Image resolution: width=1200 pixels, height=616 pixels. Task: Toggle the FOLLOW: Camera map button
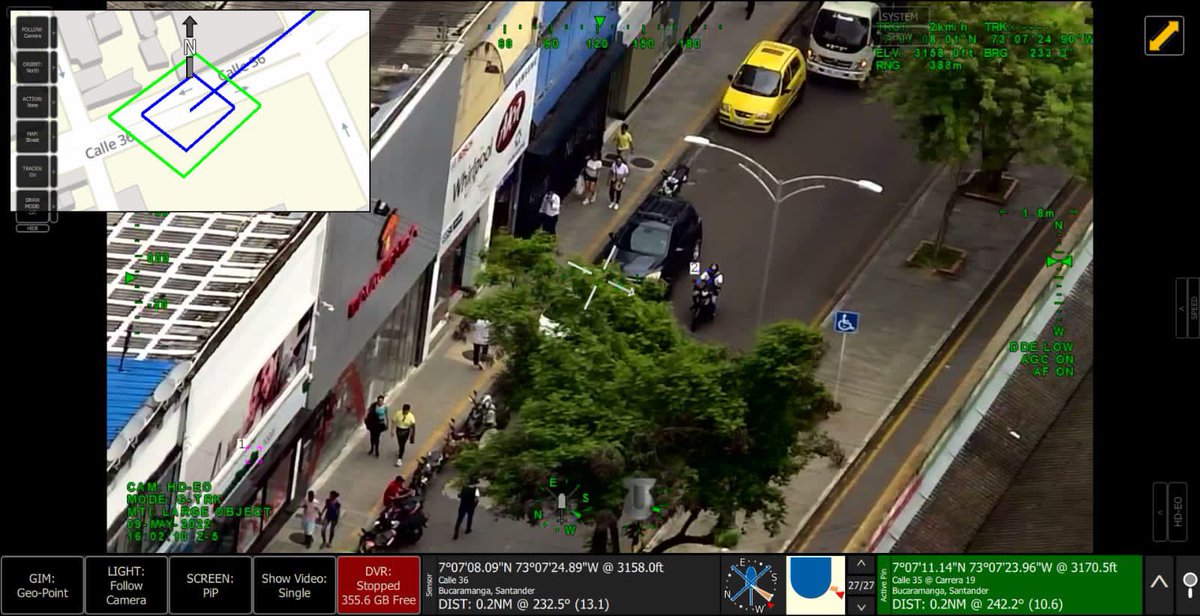(33, 32)
